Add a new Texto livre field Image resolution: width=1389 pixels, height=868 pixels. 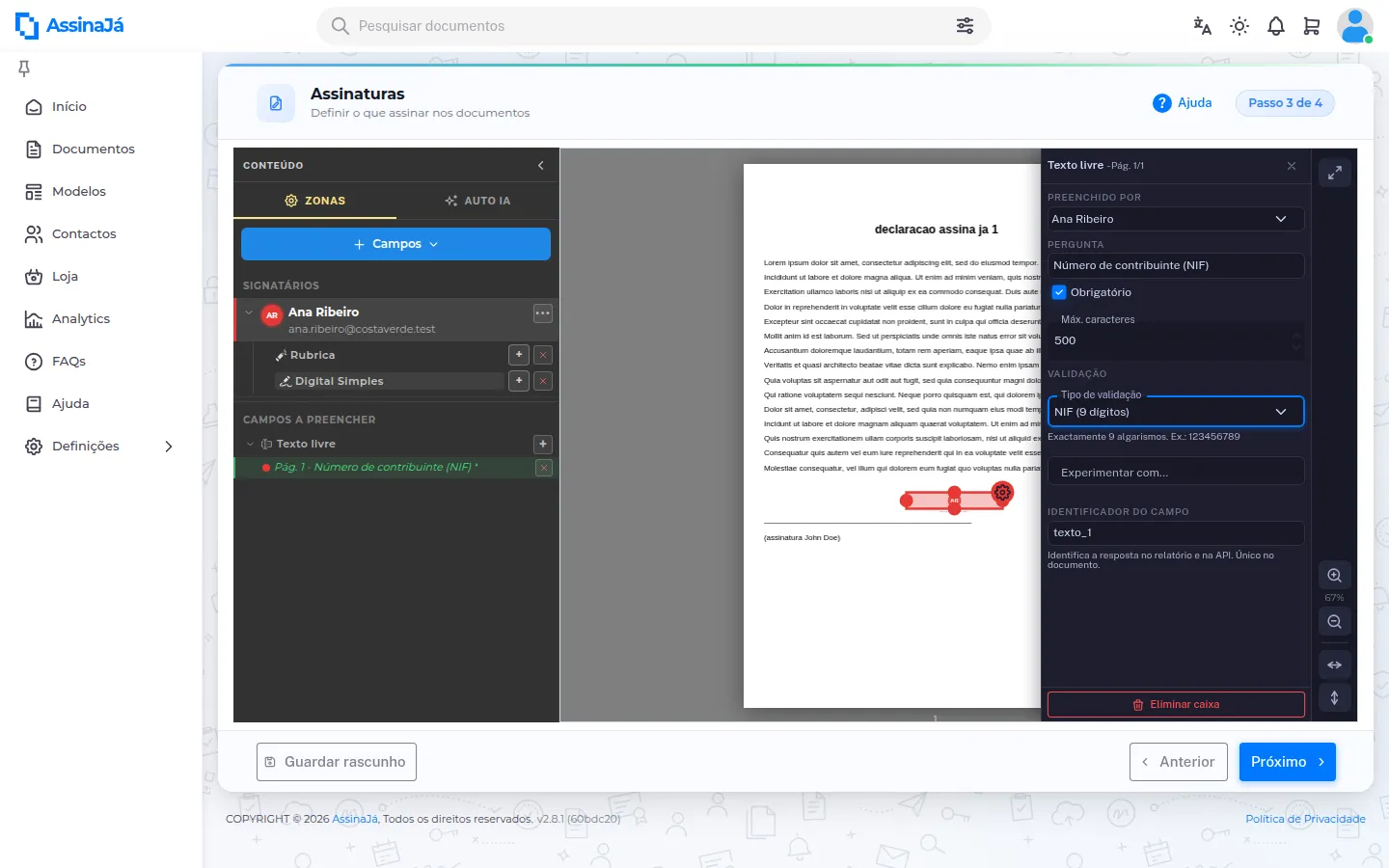[543, 444]
